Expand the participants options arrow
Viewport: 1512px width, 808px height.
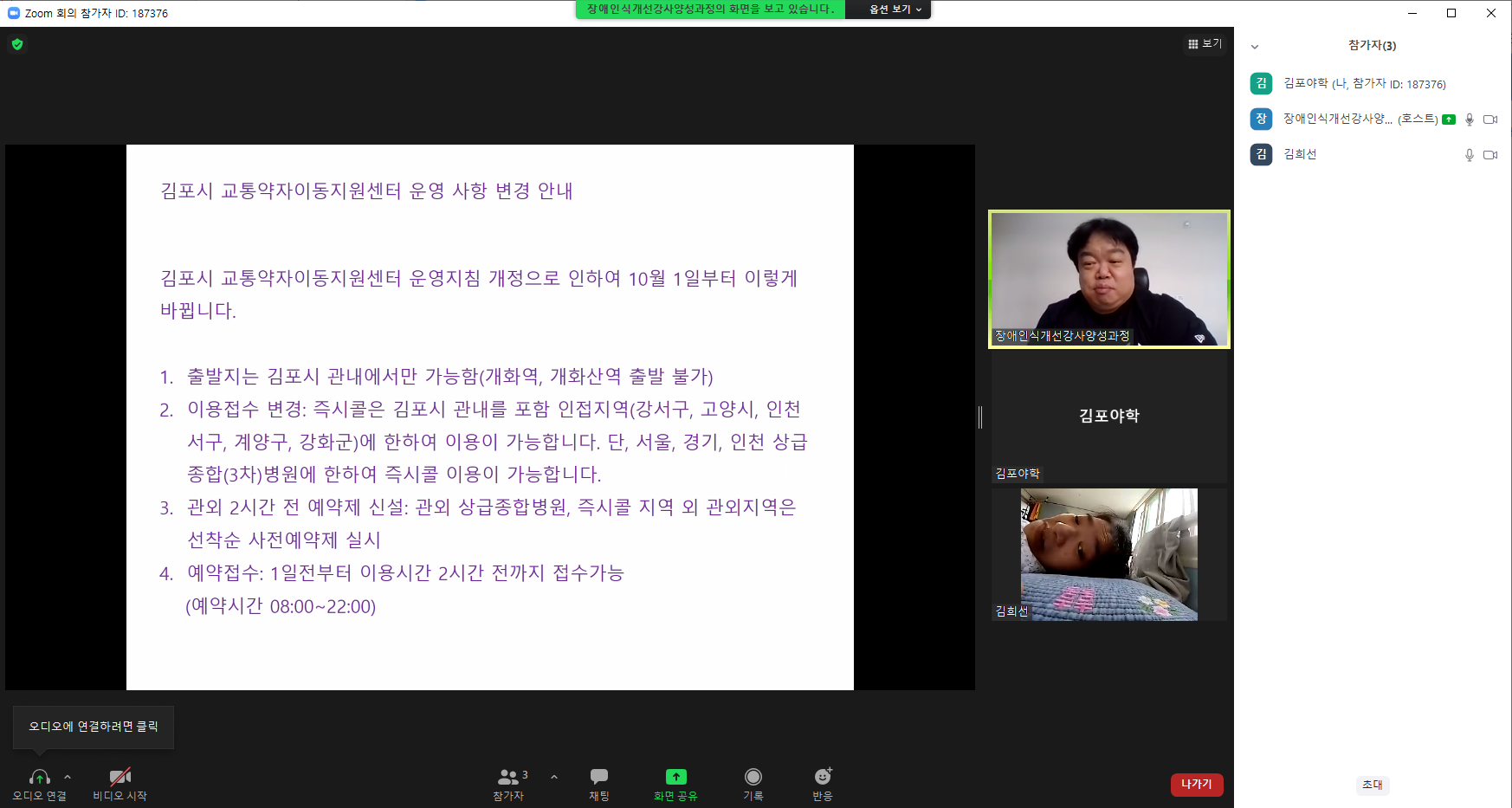pyautogui.click(x=554, y=777)
